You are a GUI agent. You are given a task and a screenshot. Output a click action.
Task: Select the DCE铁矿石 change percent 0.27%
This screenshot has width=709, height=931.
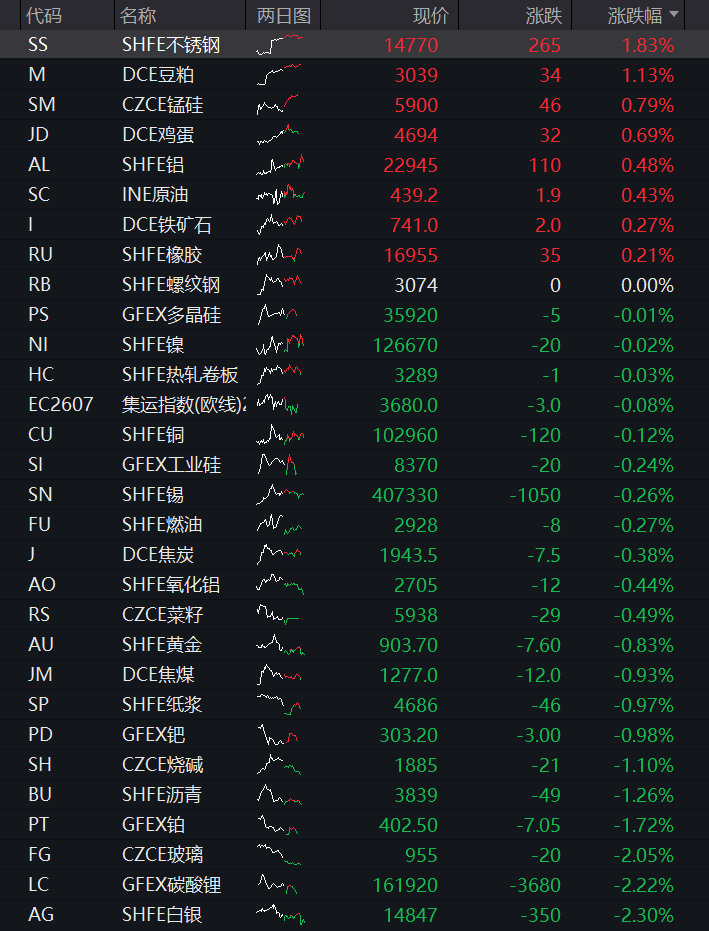click(647, 225)
